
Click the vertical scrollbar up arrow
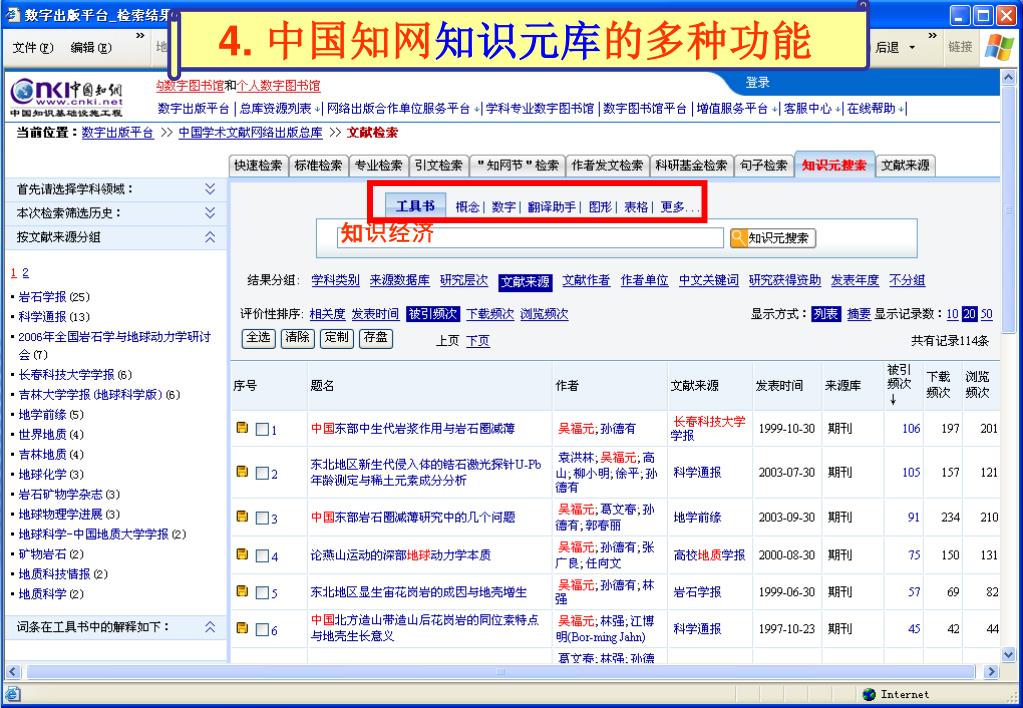pos(1008,78)
